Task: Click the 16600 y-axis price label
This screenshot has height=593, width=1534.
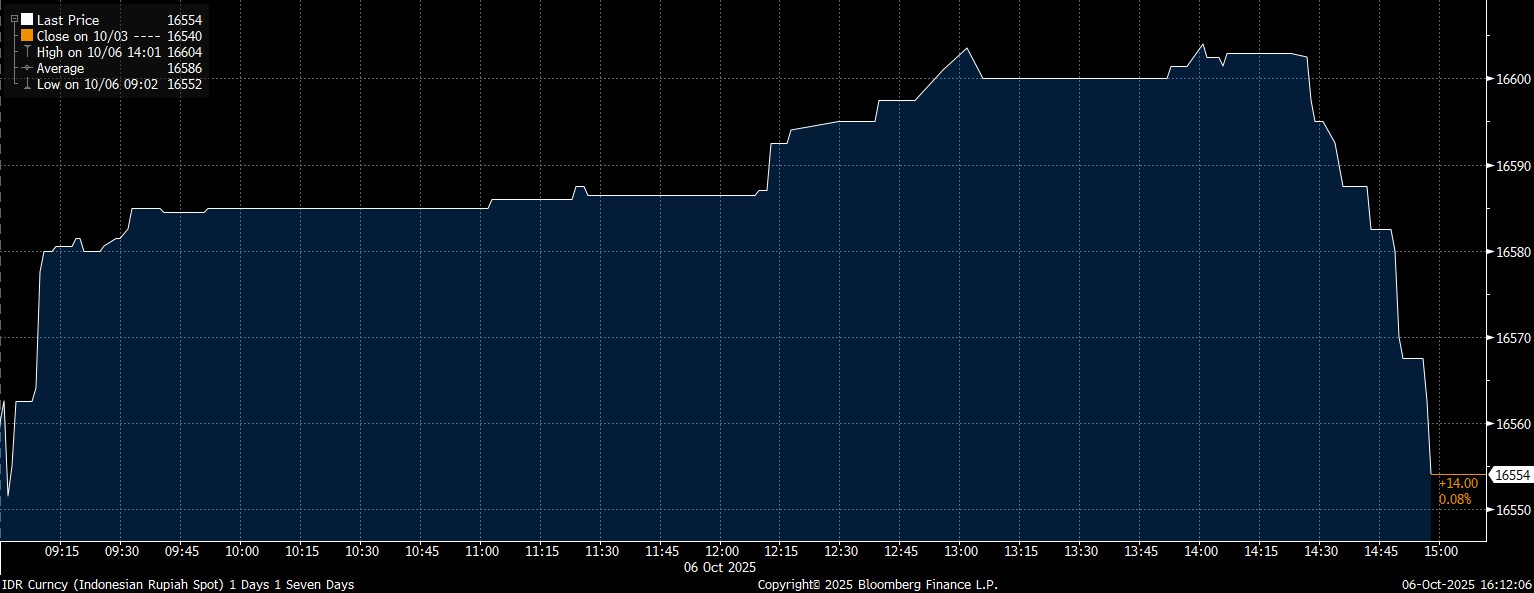Action: coord(1513,79)
